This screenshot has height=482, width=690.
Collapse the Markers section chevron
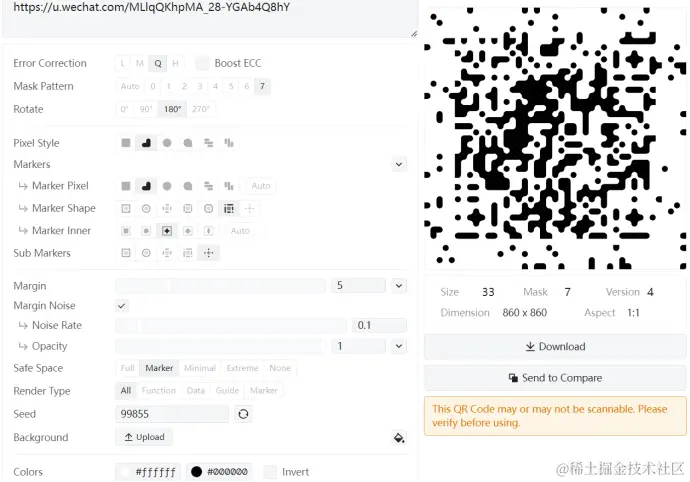point(399,164)
